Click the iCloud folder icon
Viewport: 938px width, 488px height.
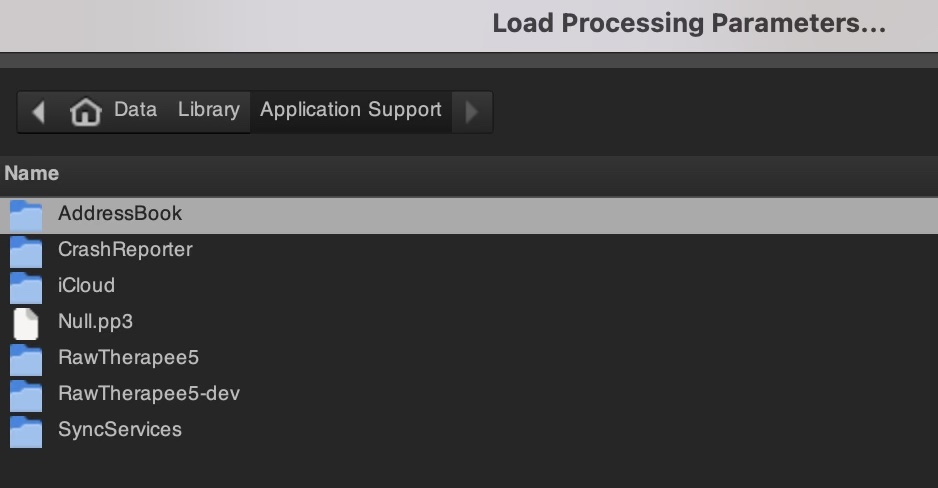[26, 287]
